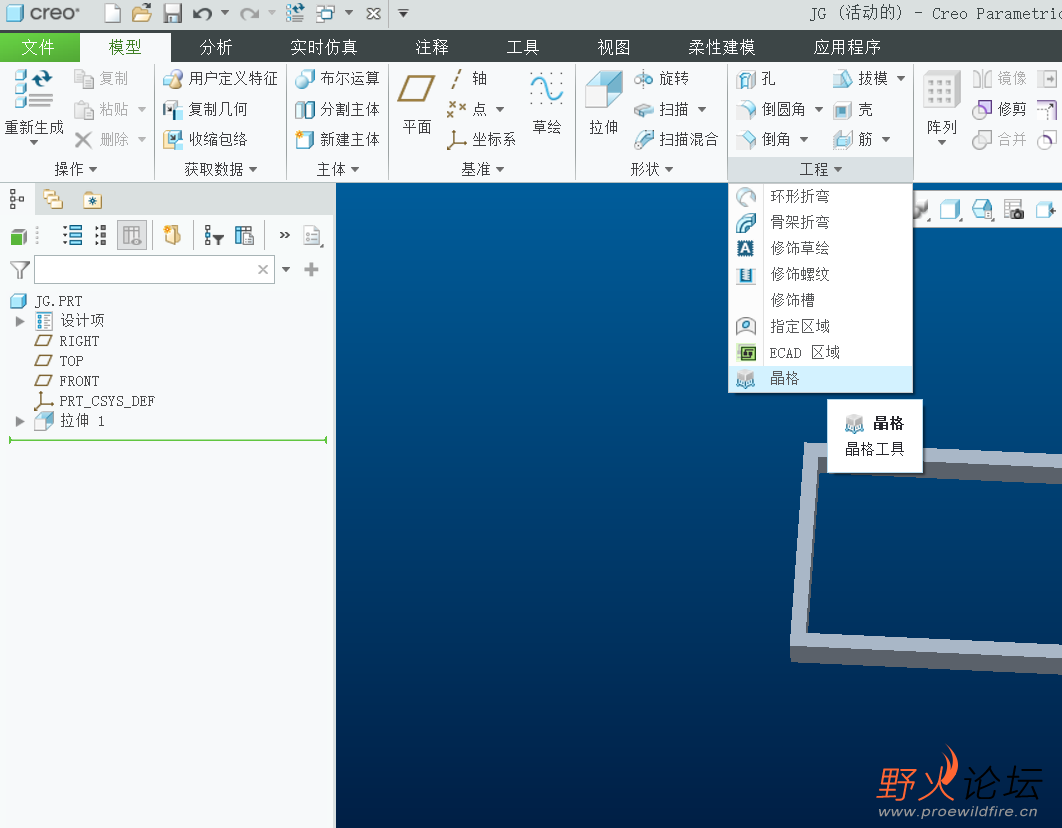
Task: Expand the Shapes (形状) group dropdown
Action: tap(652, 169)
